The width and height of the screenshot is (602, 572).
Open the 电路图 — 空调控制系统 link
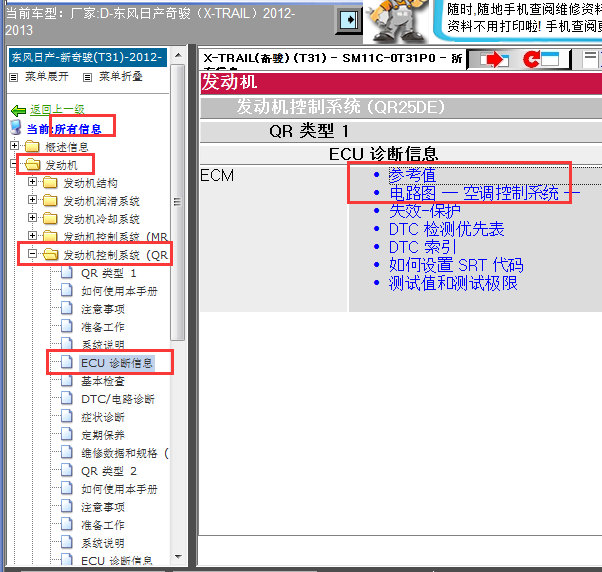(x=485, y=193)
